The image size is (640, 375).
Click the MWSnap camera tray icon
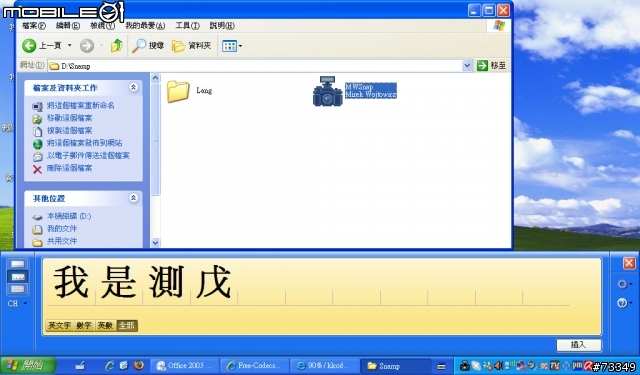pyautogui.click(x=464, y=366)
